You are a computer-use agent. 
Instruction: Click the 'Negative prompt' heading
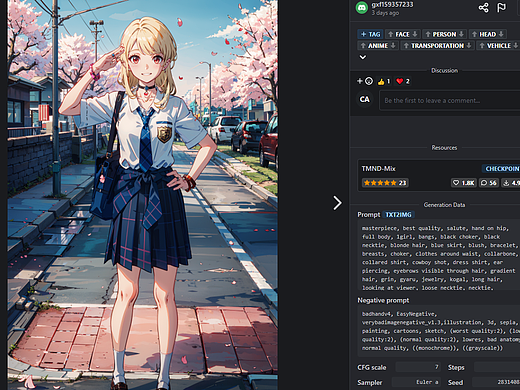[383, 300]
